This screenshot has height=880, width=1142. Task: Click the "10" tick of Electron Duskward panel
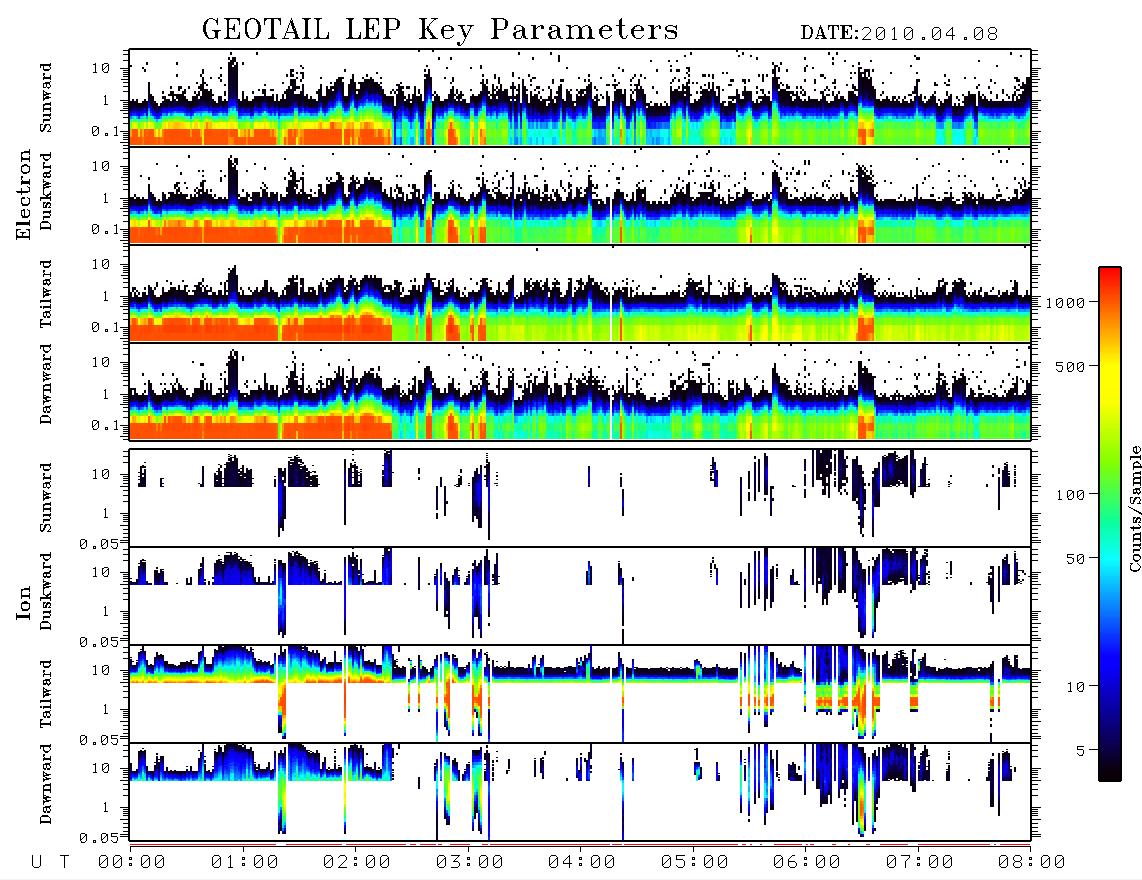[x=101, y=166]
